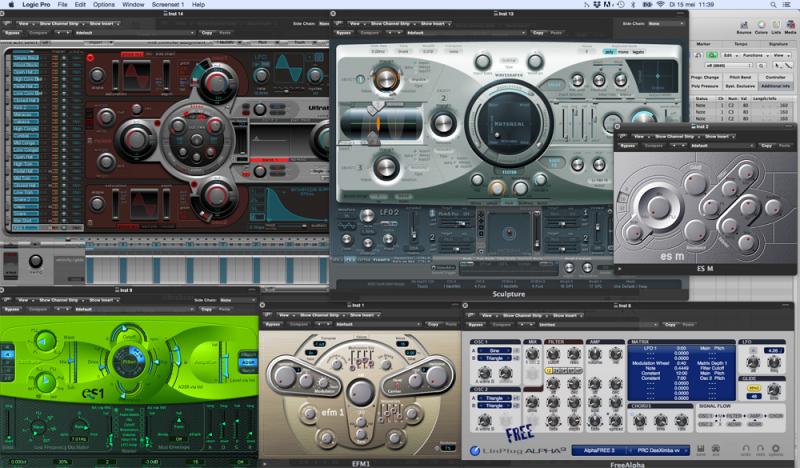The width and height of the screenshot is (800, 468).
Task: Click the FreeAlpha filter cutoff knob
Action: [x=553, y=354]
